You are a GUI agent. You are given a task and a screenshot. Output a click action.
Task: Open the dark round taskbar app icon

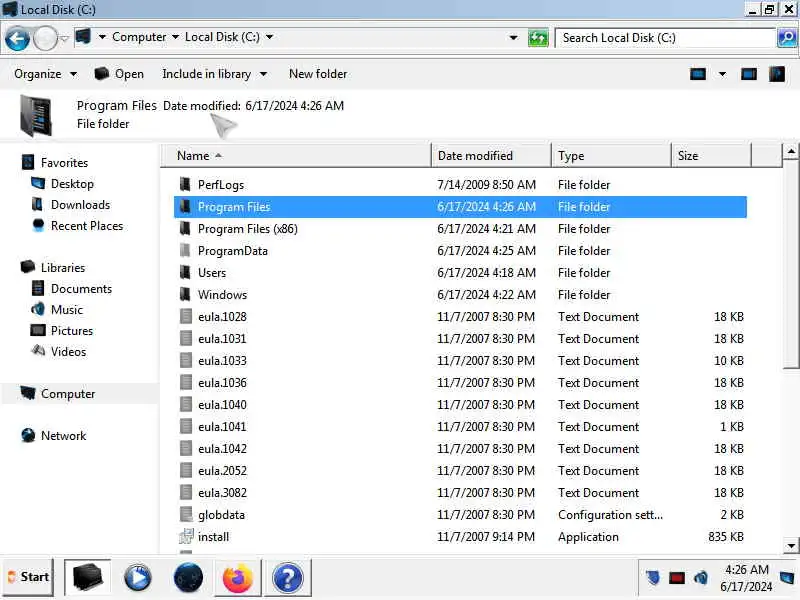tap(188, 578)
